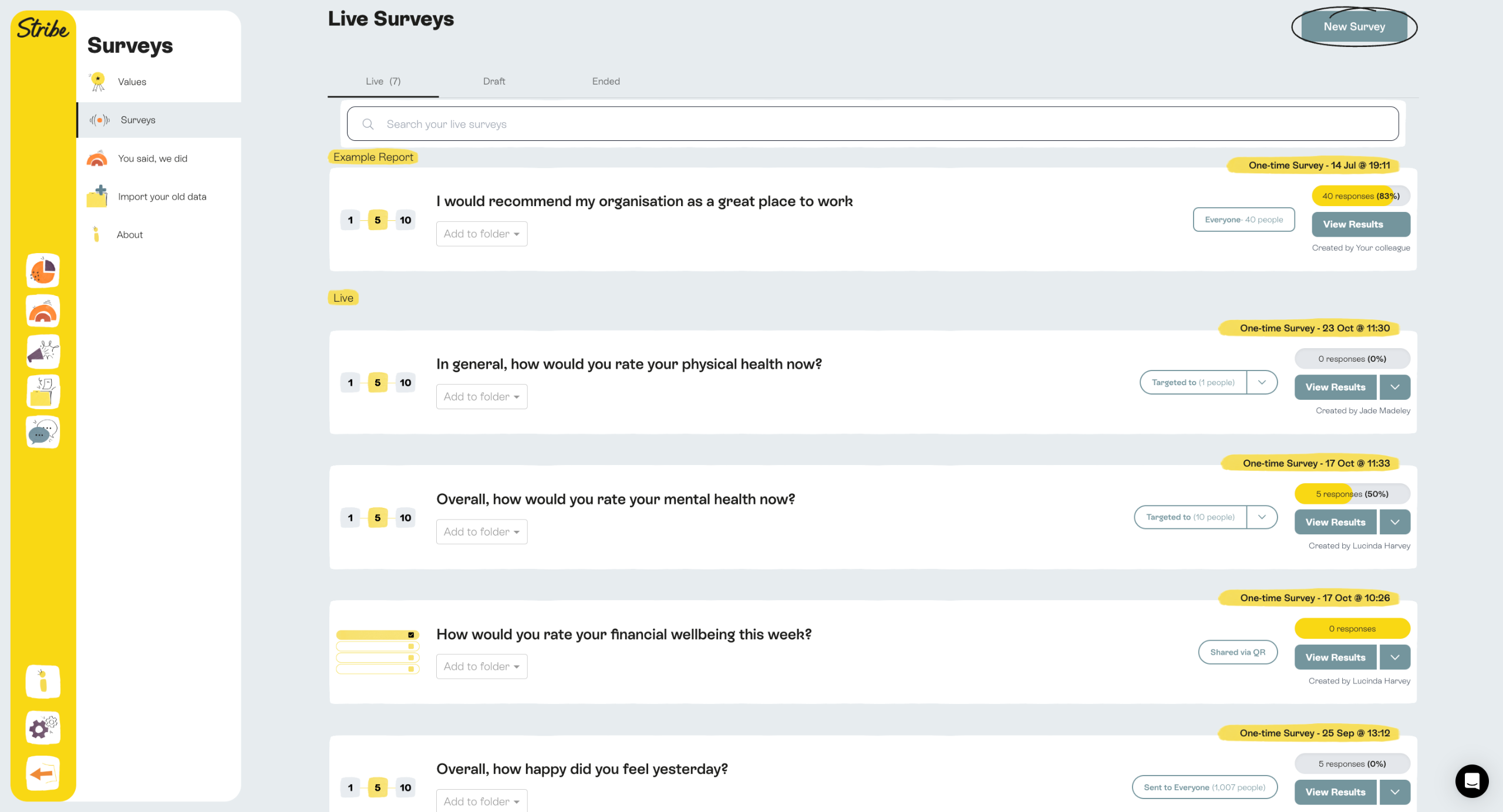Click the rainbow icon in left sidebar

coord(43,312)
